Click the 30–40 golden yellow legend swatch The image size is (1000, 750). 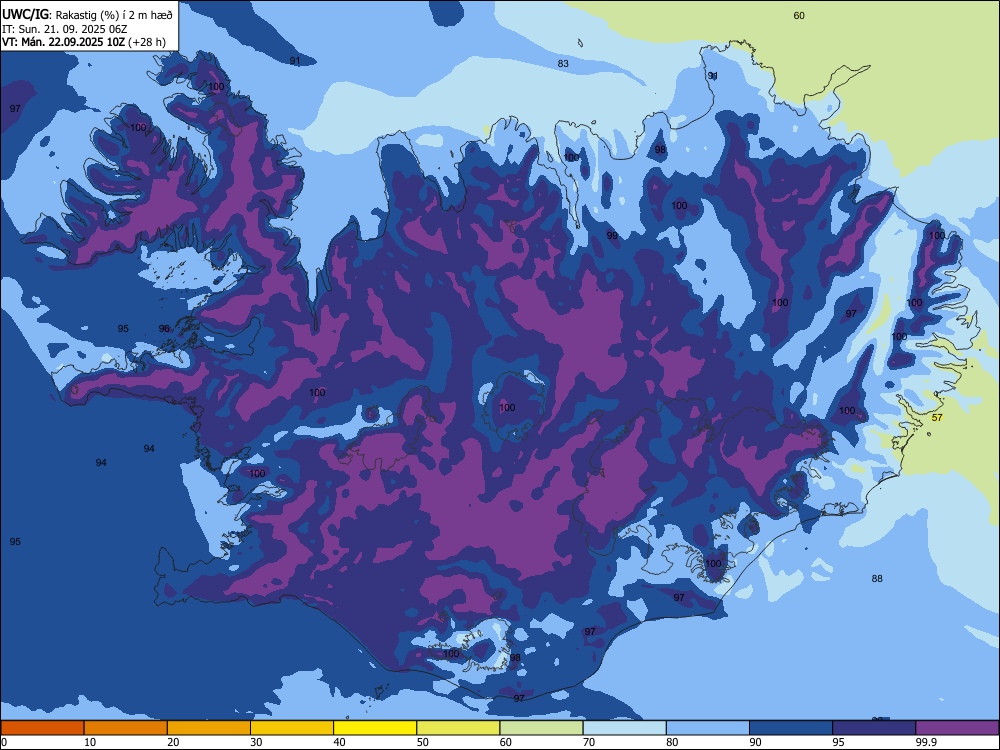click(292, 728)
